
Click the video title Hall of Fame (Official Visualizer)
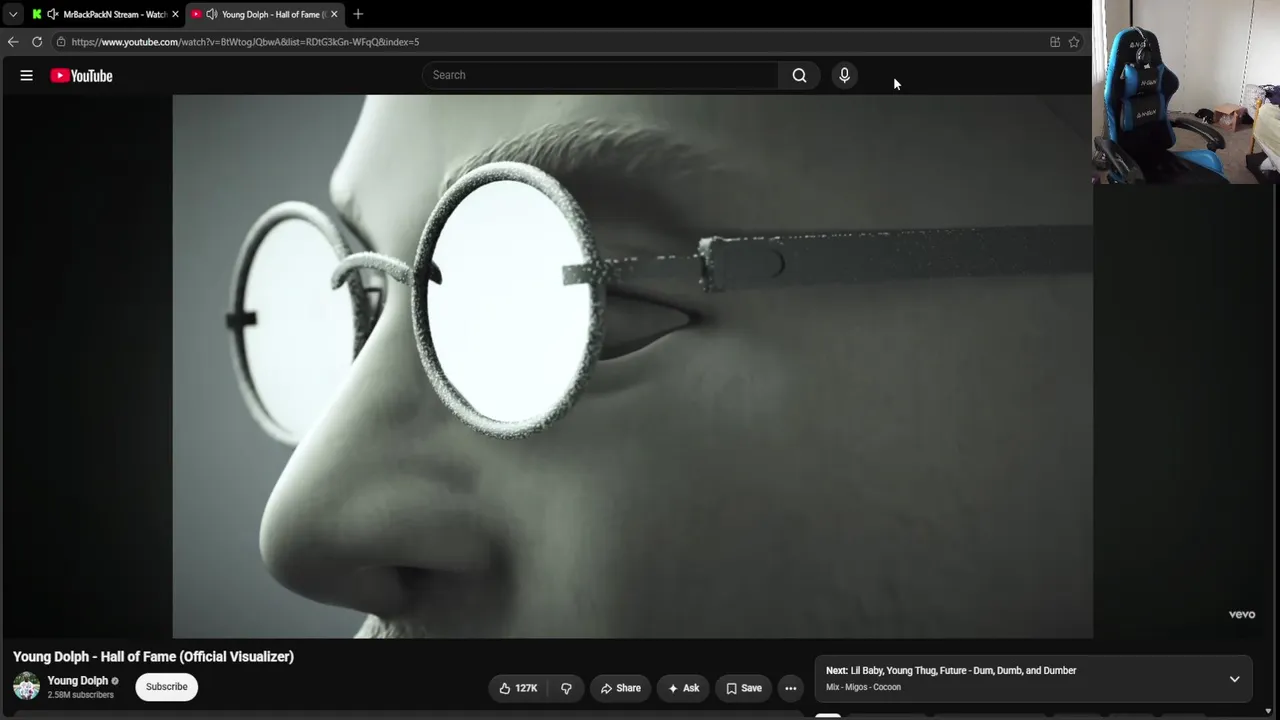(154, 657)
